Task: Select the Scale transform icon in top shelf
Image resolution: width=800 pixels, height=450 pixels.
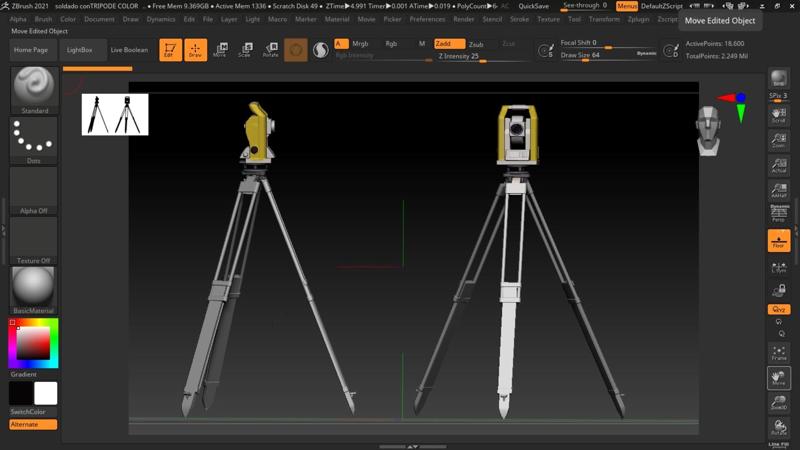Action: click(x=245, y=50)
